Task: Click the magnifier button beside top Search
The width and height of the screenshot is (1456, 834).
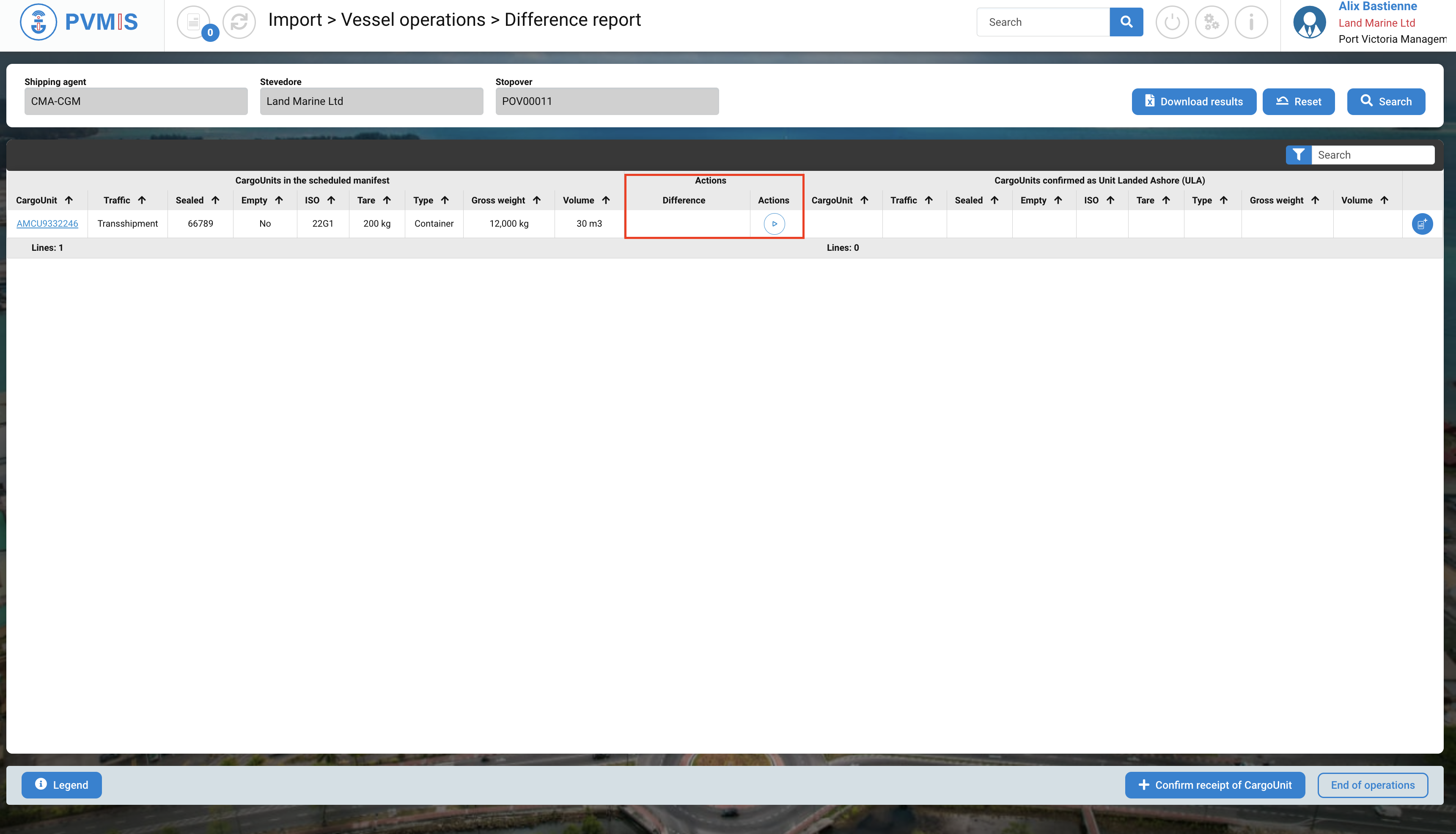Action: point(1126,22)
